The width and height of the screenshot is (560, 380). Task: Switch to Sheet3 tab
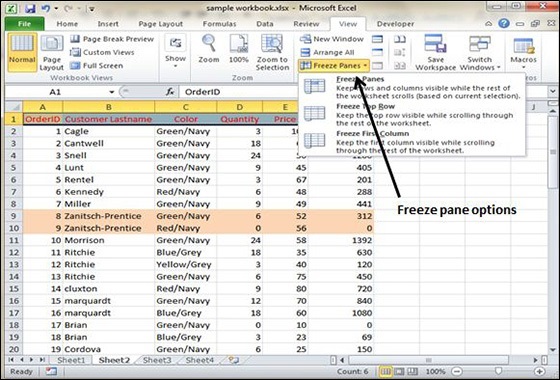tap(157, 360)
